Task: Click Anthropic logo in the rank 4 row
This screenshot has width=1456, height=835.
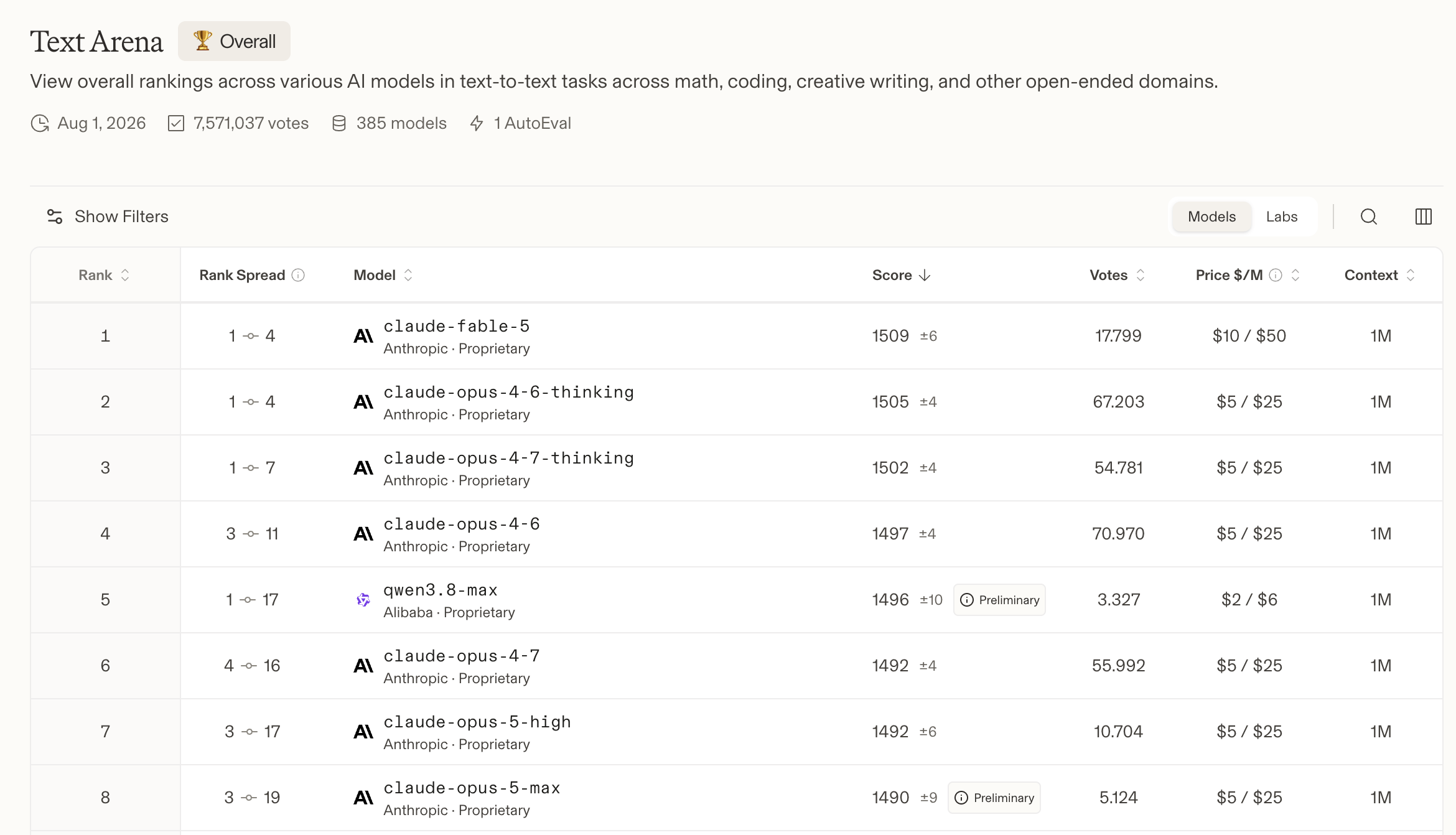Action: click(x=363, y=534)
